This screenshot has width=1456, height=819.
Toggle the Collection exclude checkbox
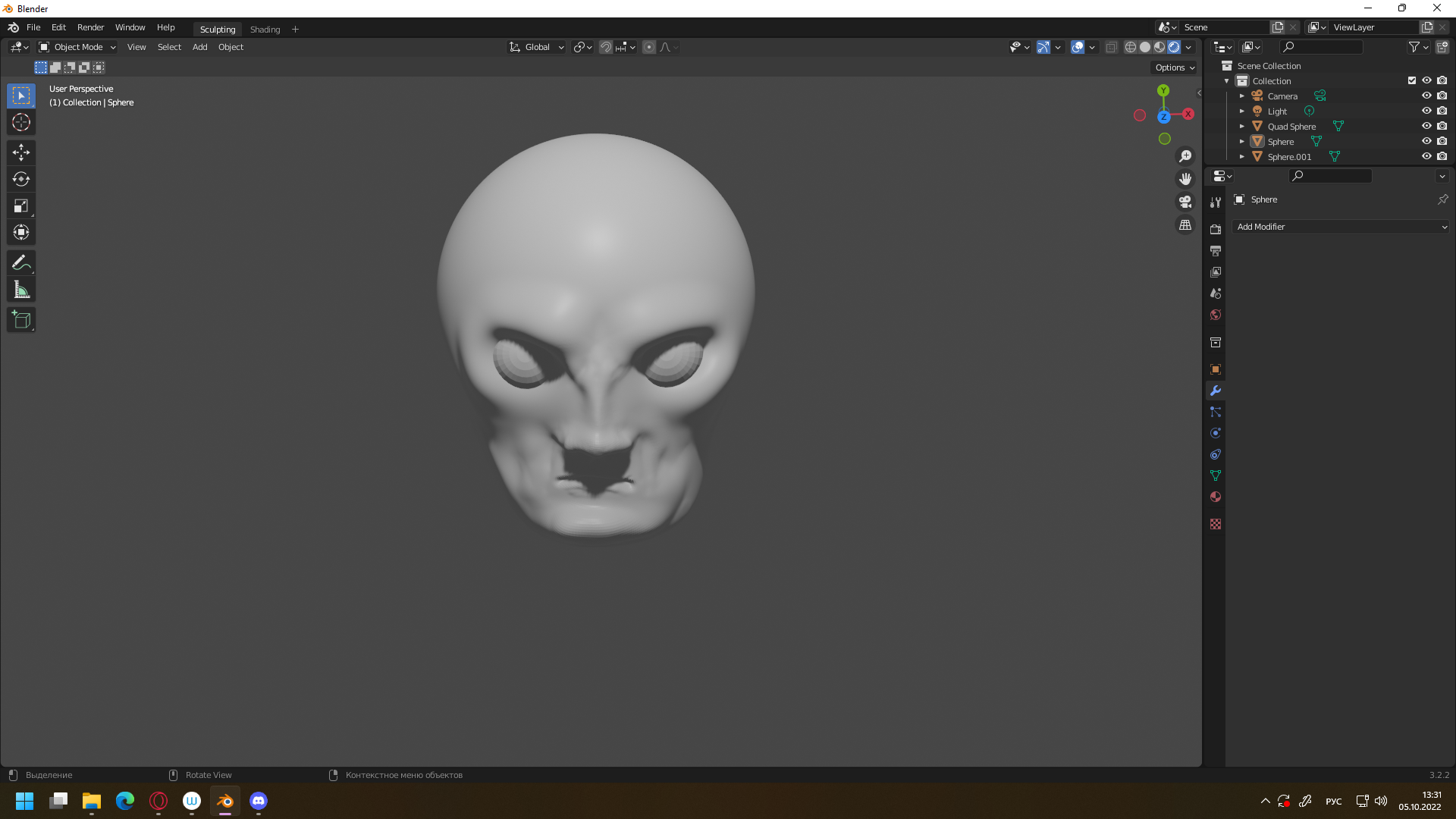[1412, 81]
